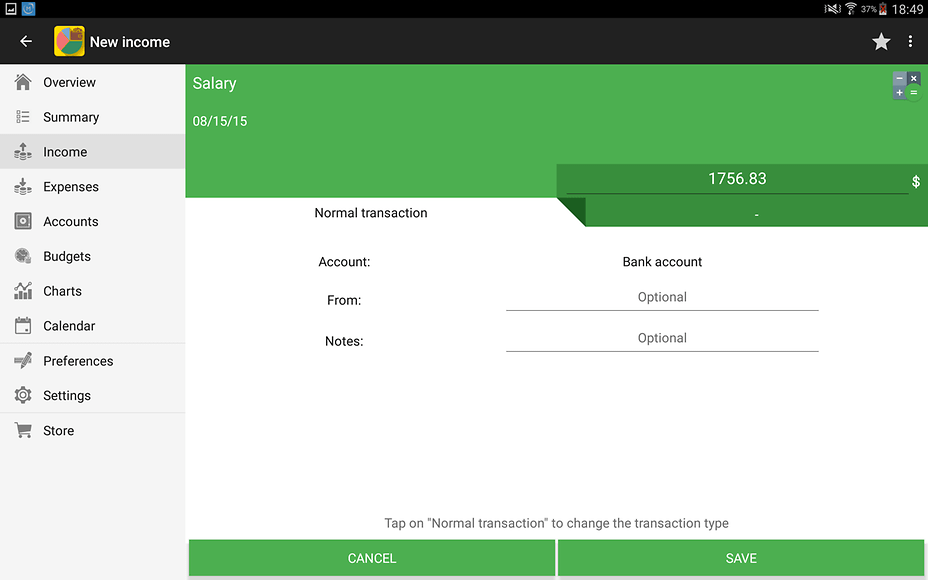Click the From optional field

tap(662, 298)
